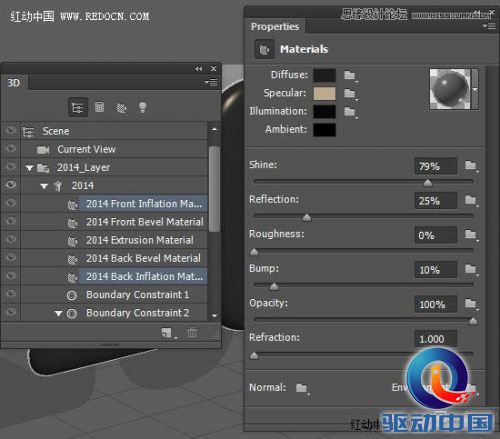Click the 3D panel scroll up arrow

(x=214, y=129)
